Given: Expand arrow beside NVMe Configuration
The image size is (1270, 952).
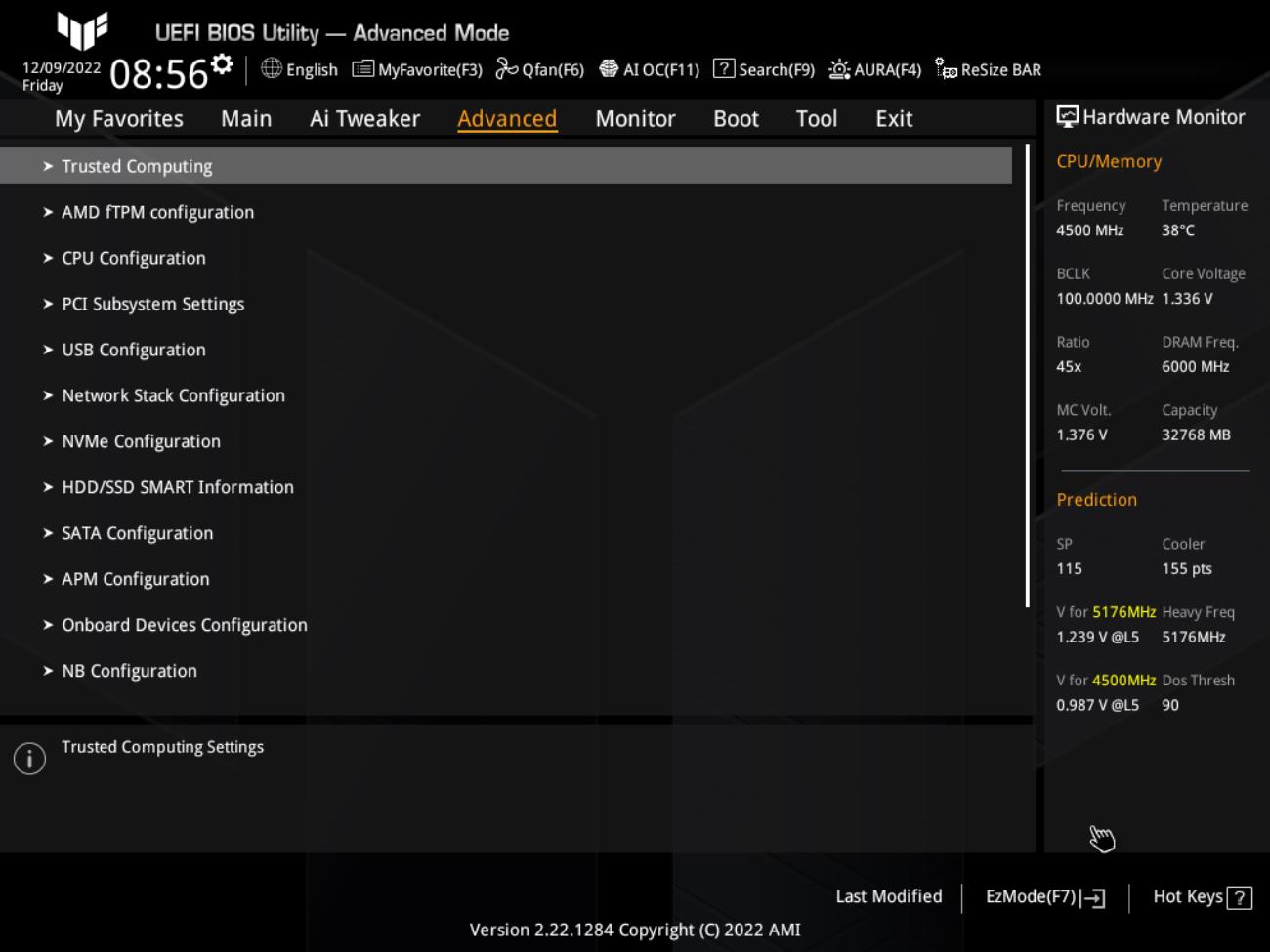Looking at the screenshot, I should (x=48, y=441).
